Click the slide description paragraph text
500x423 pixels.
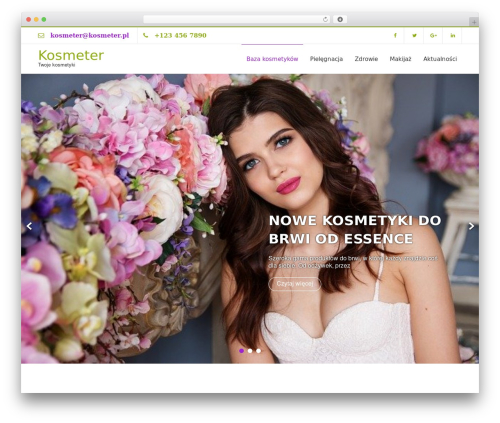click(x=353, y=262)
